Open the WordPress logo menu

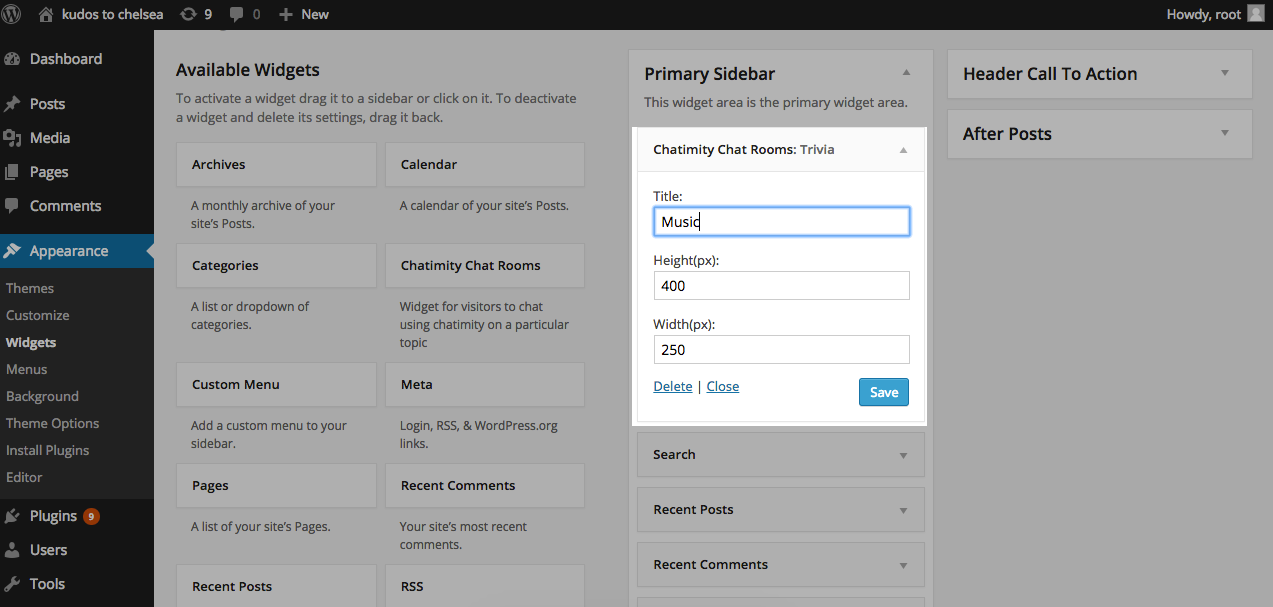13,14
